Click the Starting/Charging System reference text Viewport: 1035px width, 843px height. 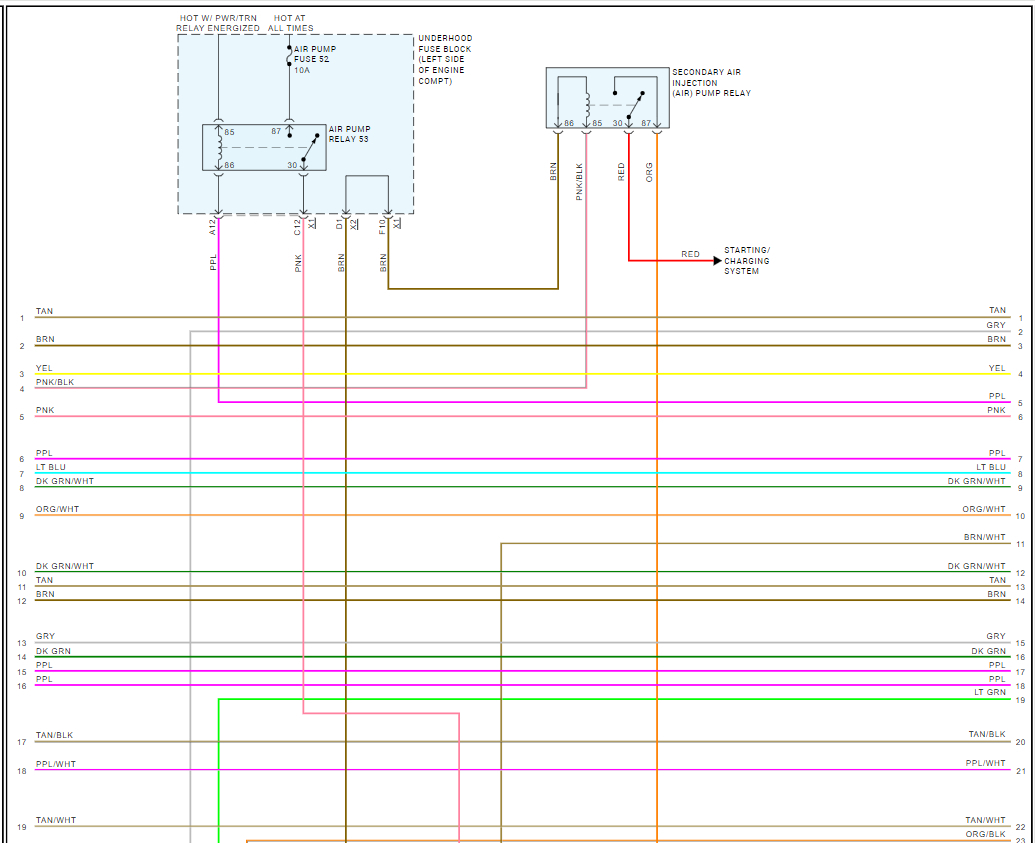[747, 261]
